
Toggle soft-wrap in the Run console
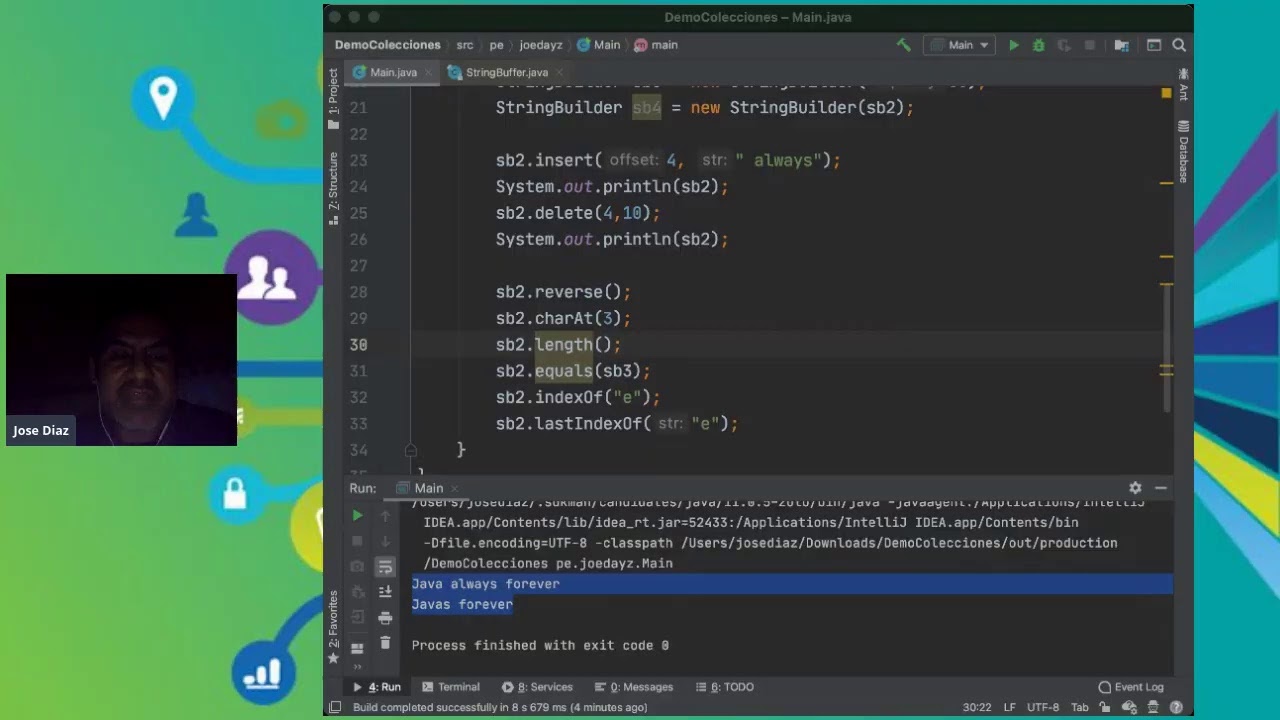point(385,567)
